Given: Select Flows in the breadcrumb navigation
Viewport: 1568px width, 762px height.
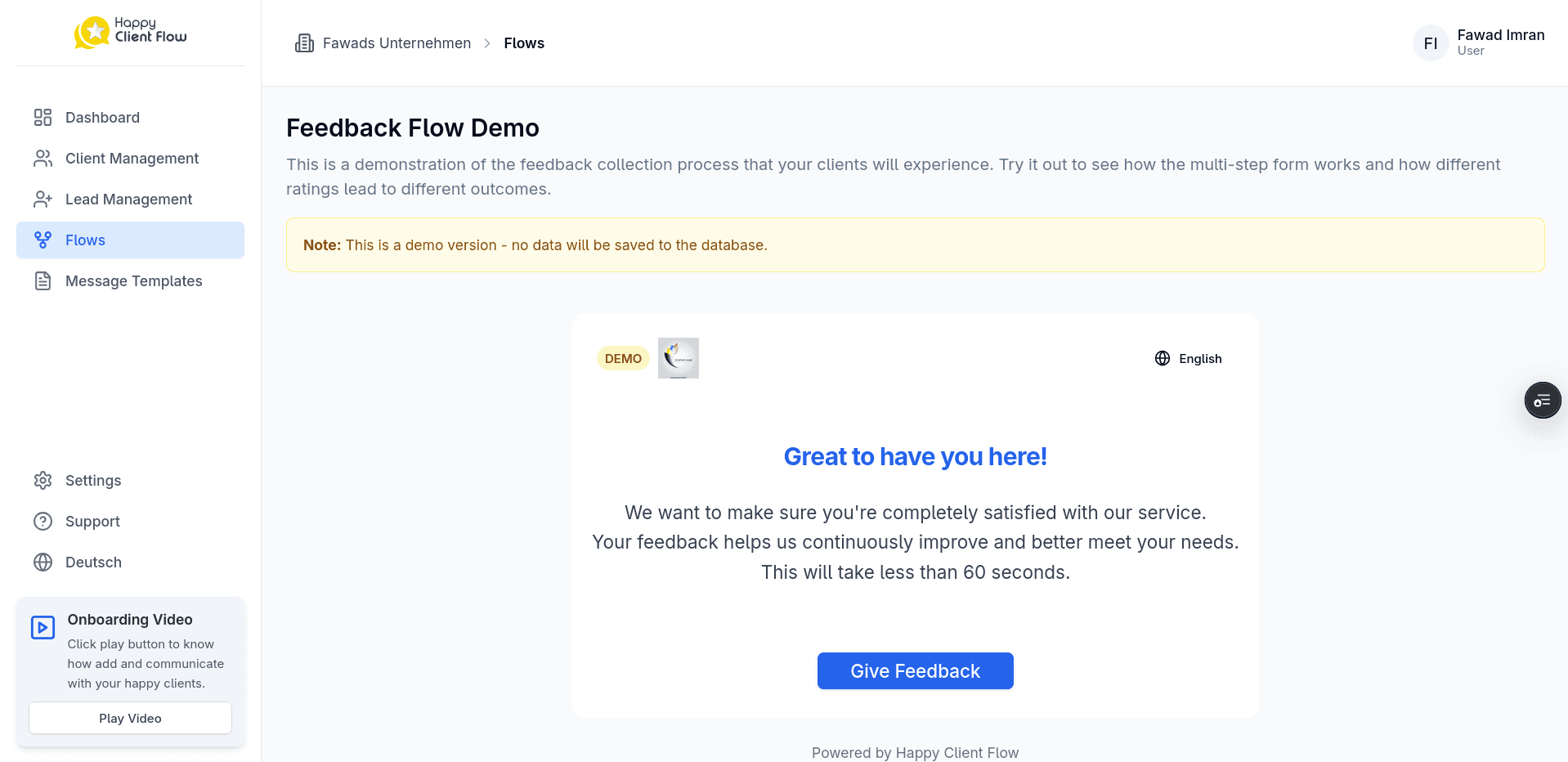Looking at the screenshot, I should (x=524, y=43).
